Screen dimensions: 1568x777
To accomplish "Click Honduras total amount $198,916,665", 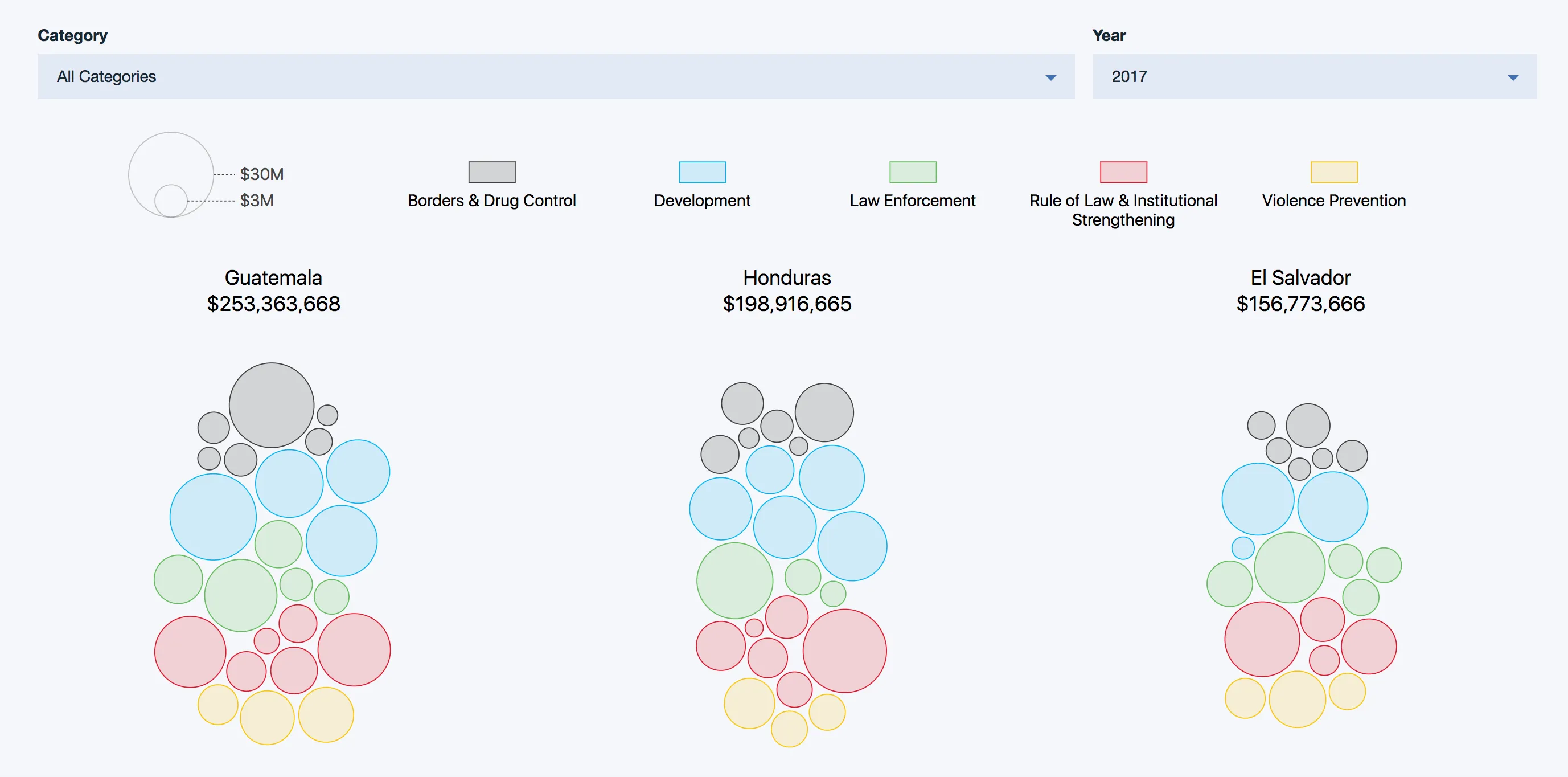I will point(787,304).
